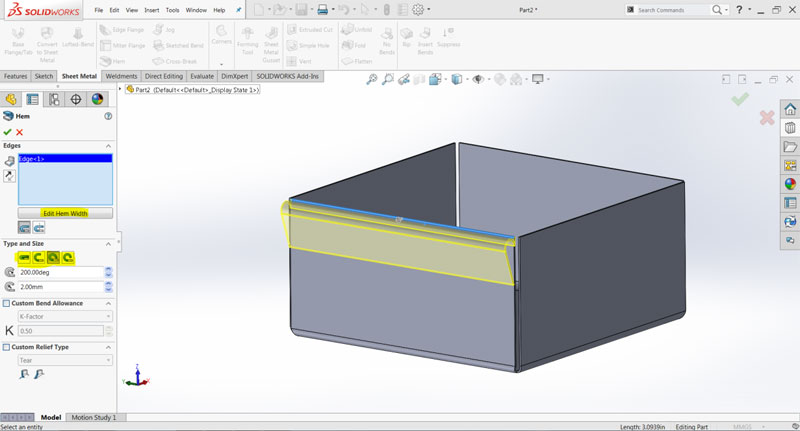Cancel the Hem with the red X
800x431 pixels.
click(x=19, y=132)
